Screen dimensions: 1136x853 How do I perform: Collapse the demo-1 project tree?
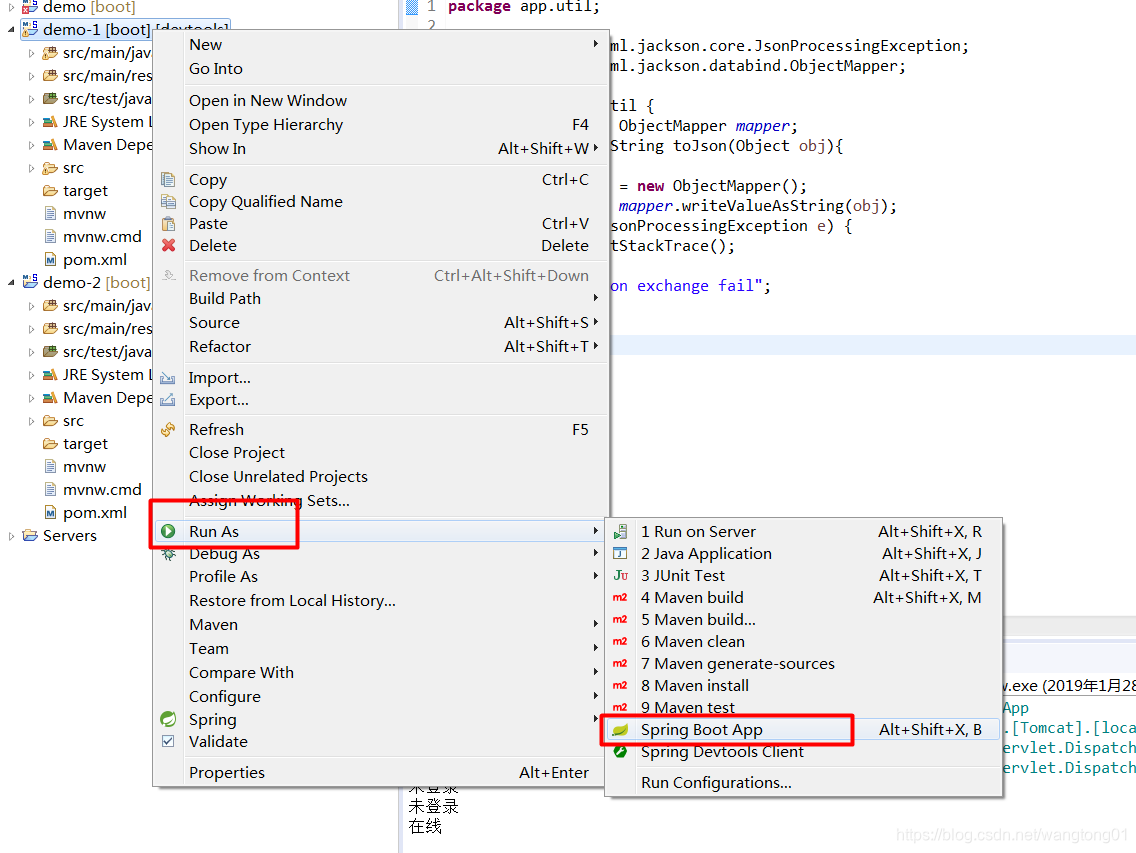(11, 30)
